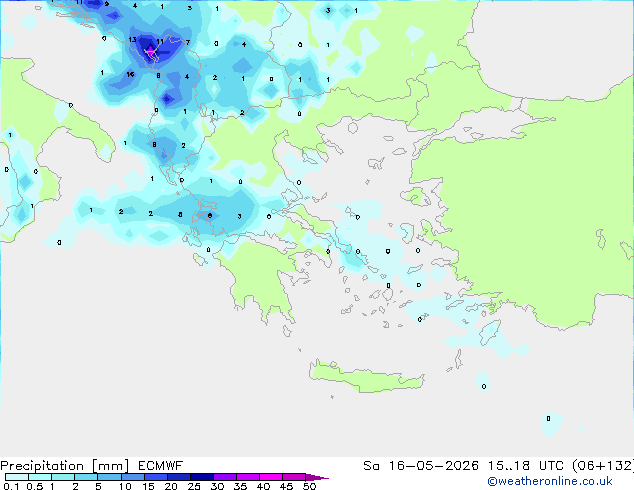The image size is (634, 490).
Task: Click the 0.5–1 mm legend swatch
Action: click(x=40, y=477)
